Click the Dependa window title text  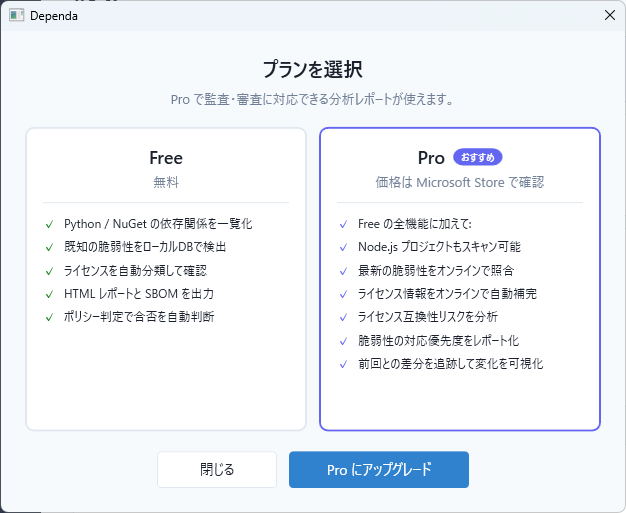point(54,16)
